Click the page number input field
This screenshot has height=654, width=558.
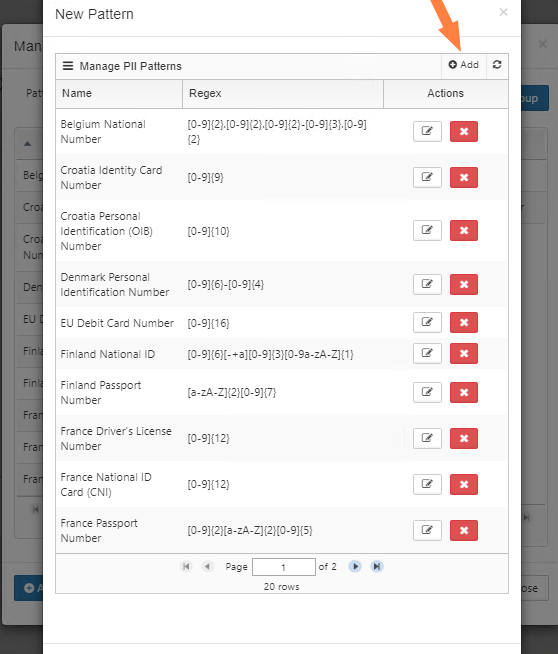click(x=284, y=567)
